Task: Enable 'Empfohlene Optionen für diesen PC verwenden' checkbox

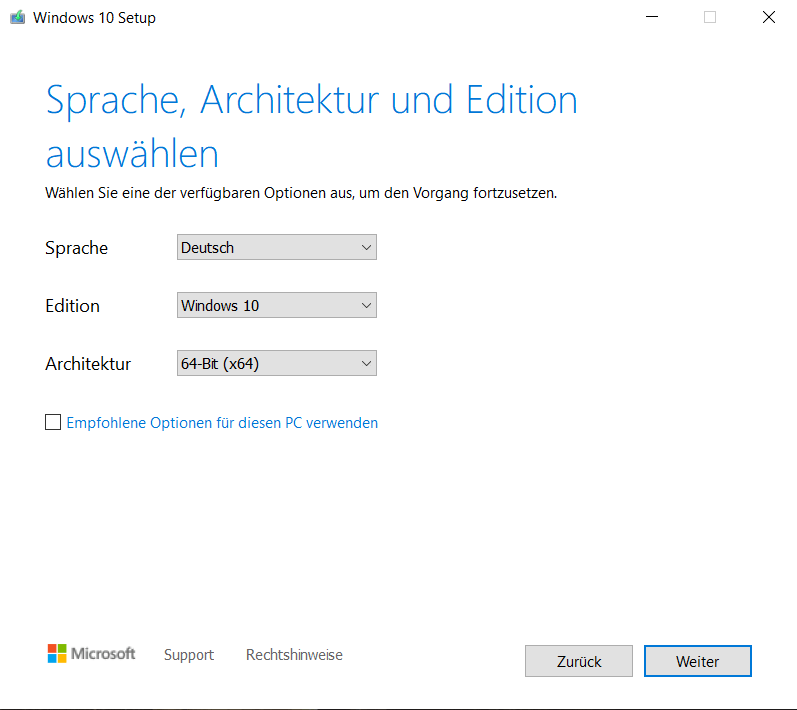Action: 53,422
